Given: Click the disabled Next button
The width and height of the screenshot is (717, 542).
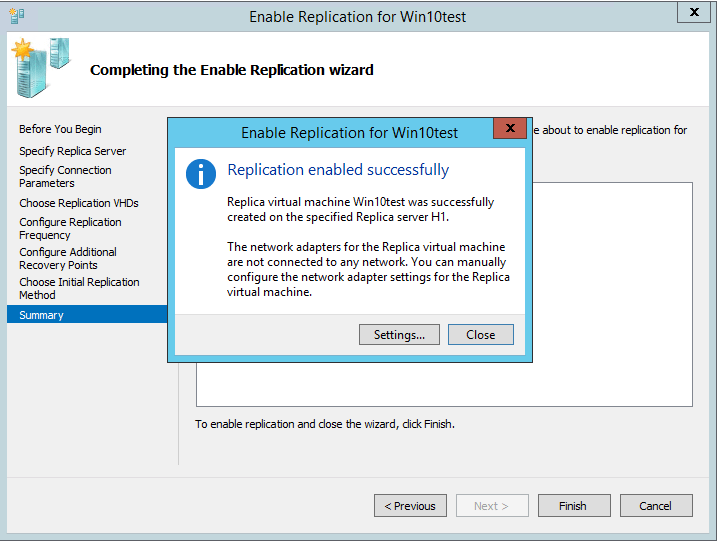Looking at the screenshot, I should [x=492, y=506].
